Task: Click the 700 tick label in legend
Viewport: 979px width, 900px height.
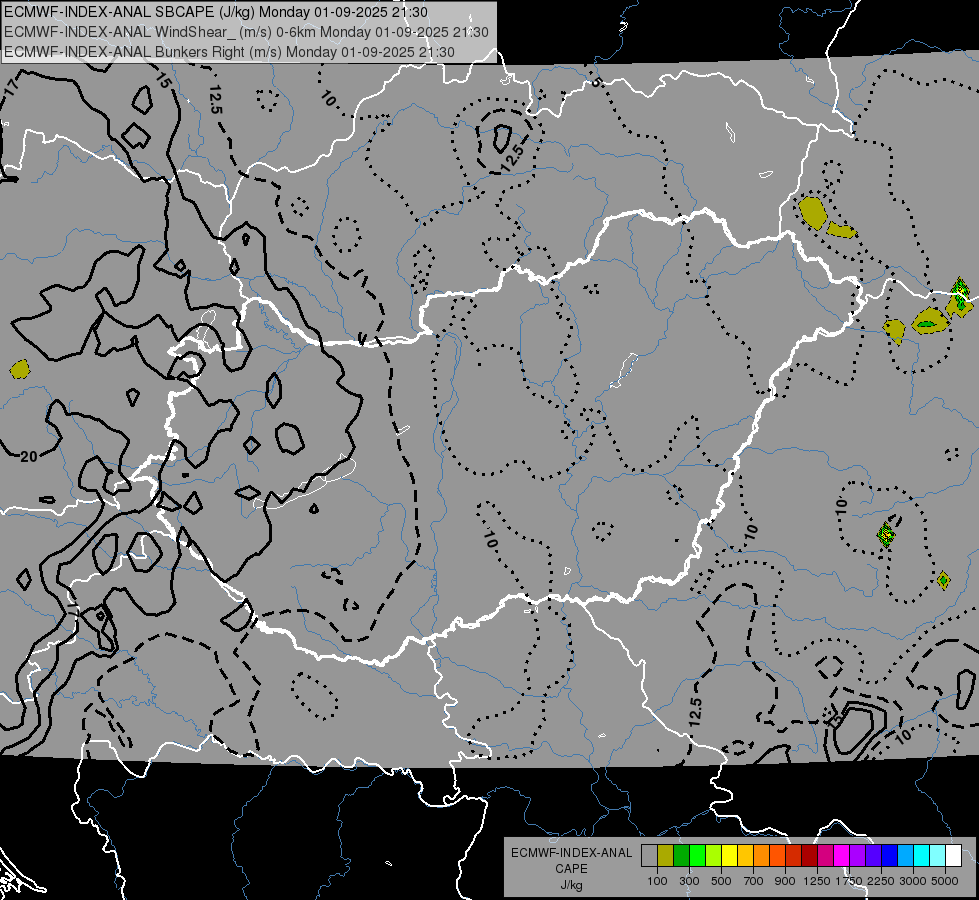Action: (x=754, y=881)
